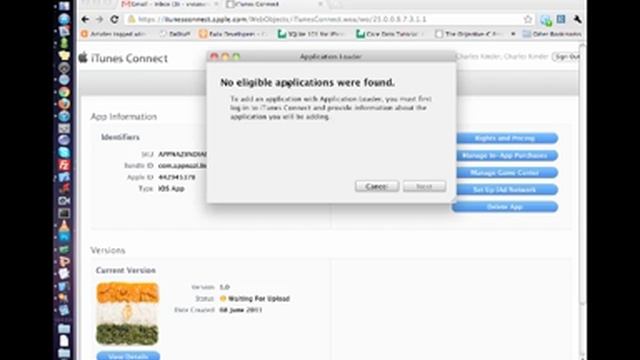This screenshot has width=640, height=360.
Task: Click the Chrome forward arrow
Action: point(99,19)
